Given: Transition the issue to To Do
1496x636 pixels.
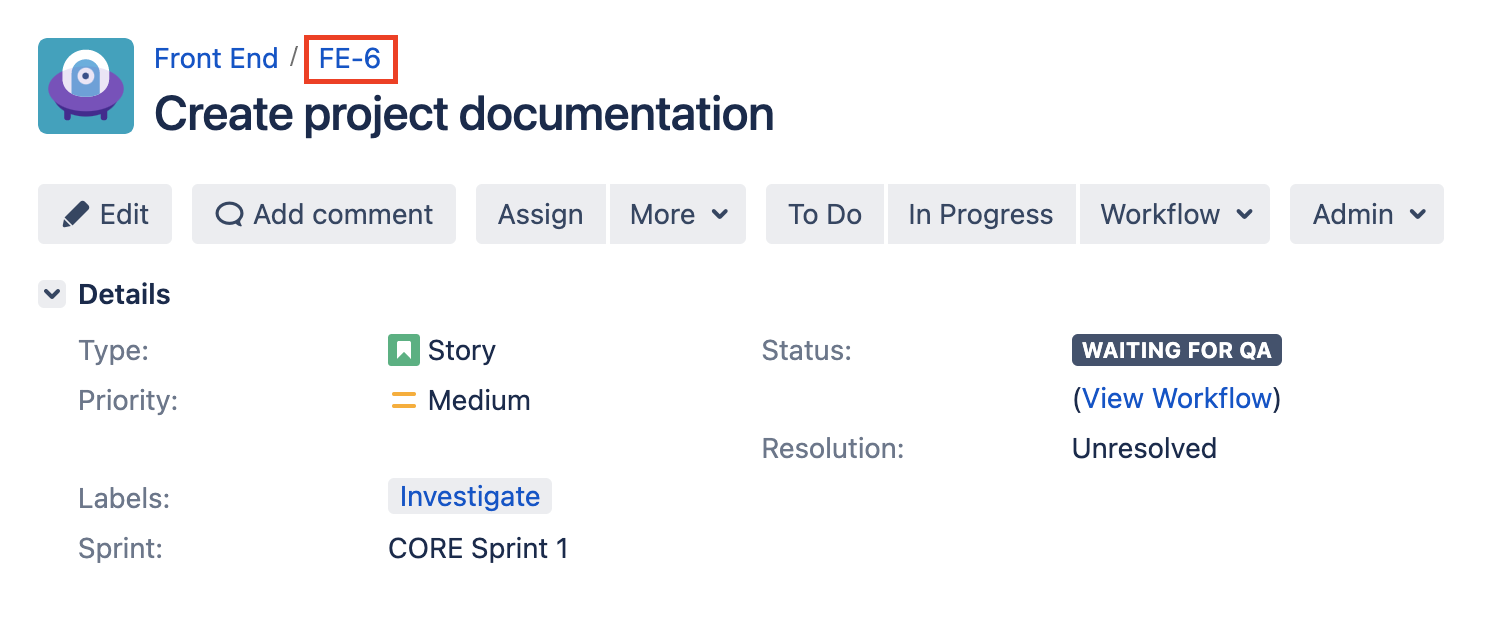Looking at the screenshot, I should [x=825, y=214].
